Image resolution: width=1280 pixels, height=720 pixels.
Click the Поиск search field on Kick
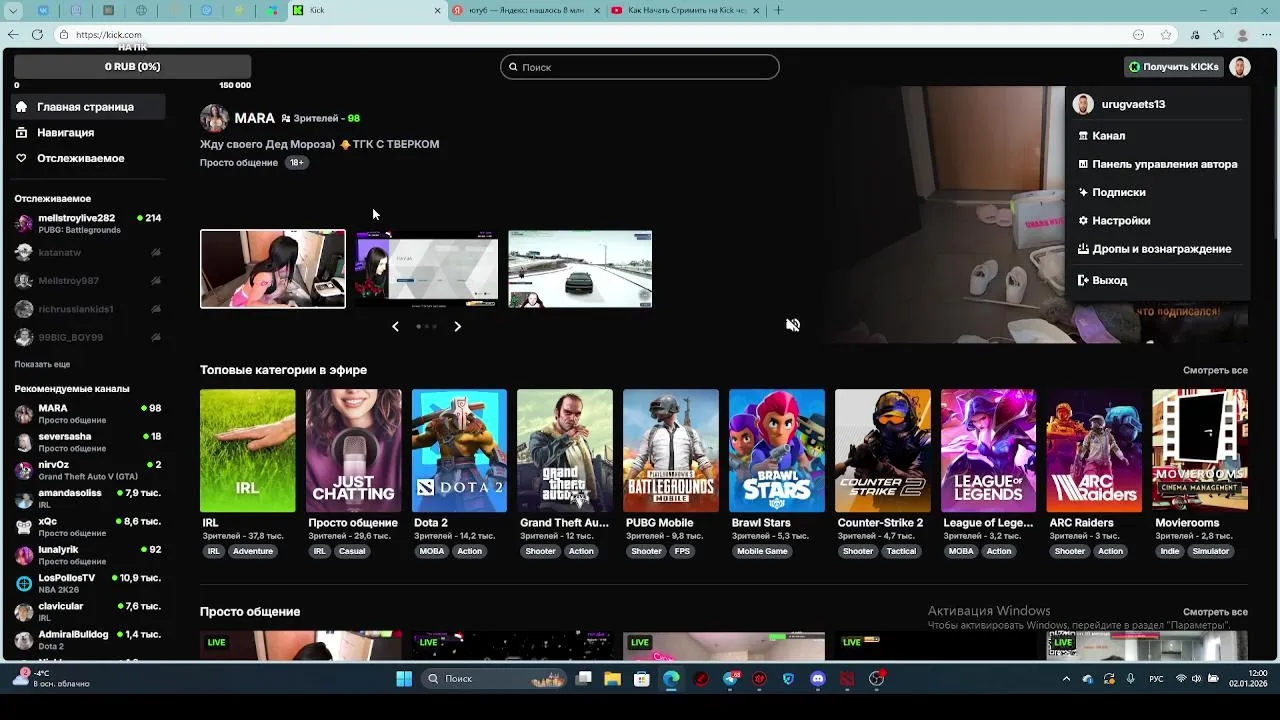[640, 67]
